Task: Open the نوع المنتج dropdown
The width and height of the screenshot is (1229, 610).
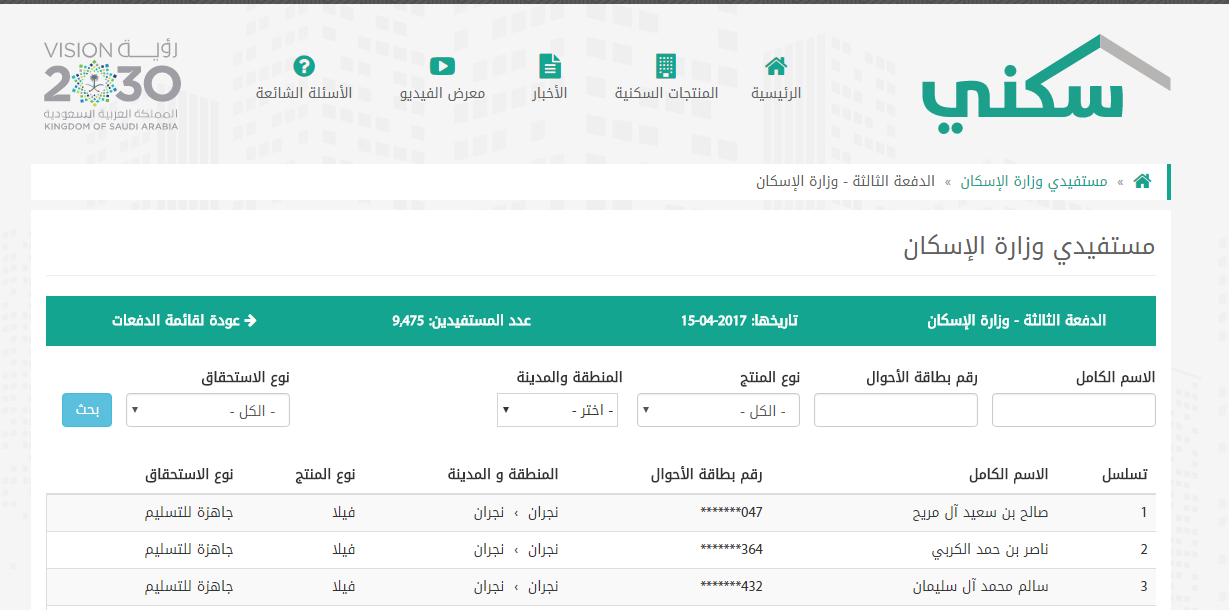Action: tap(718, 410)
